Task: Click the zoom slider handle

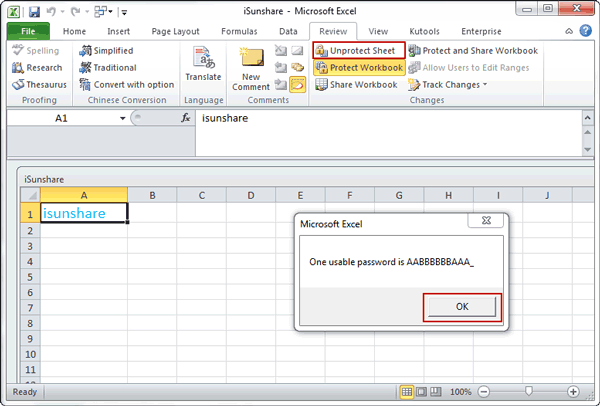Action: (x=529, y=391)
